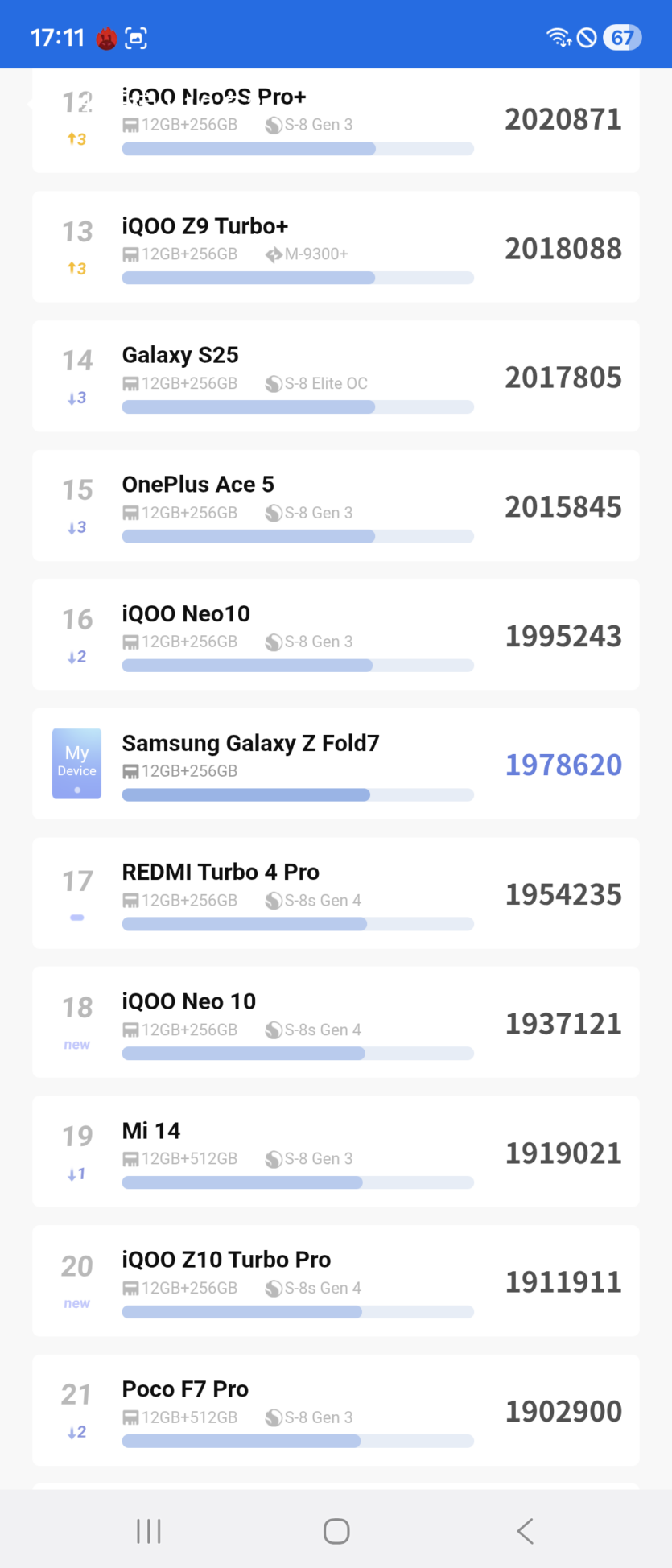Tap the AnTuTu notification icon in status bar

[106, 38]
